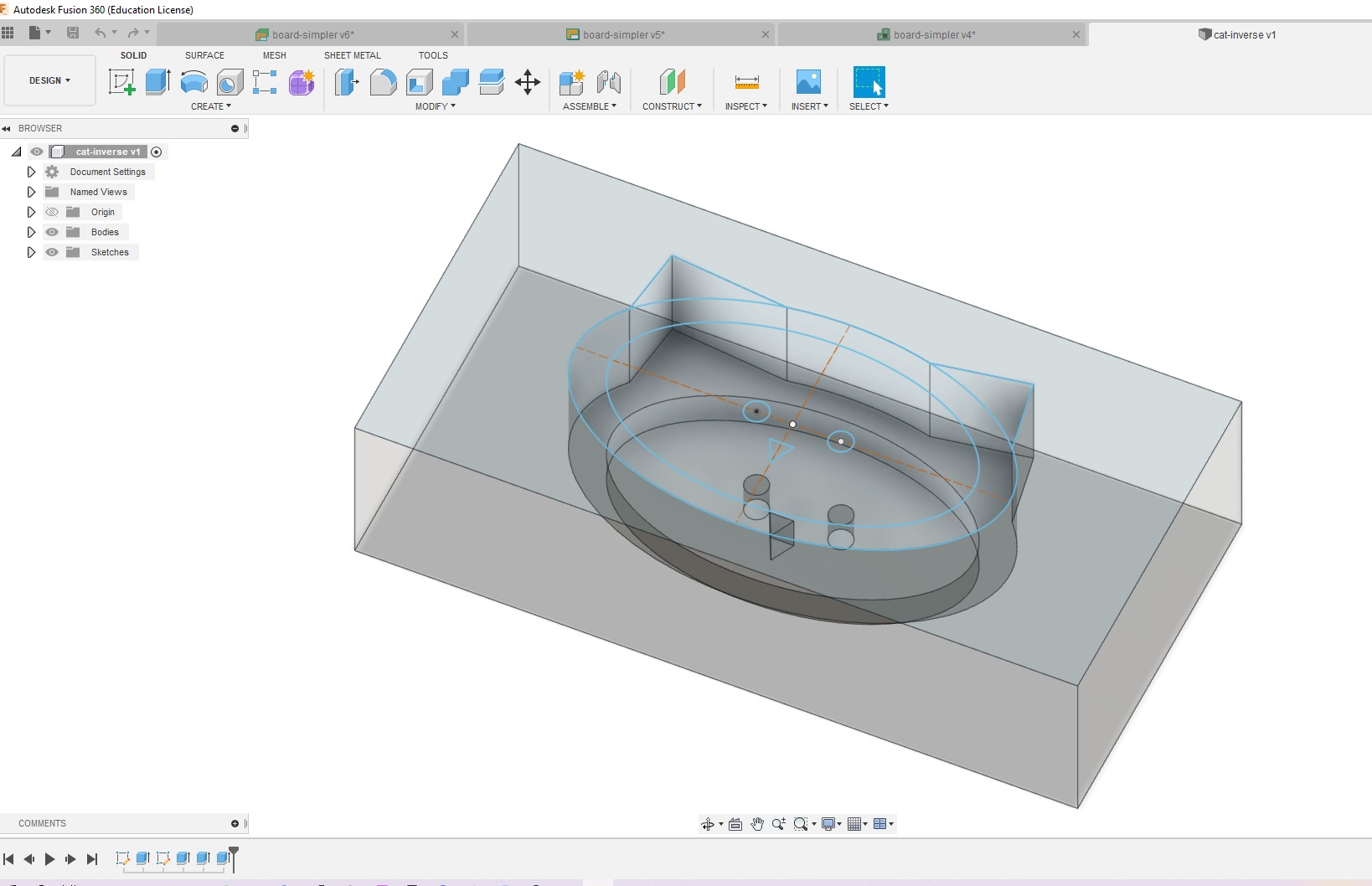Screen dimensions: 1372x886
Task: Select the Zoom tool
Action: 779,824
